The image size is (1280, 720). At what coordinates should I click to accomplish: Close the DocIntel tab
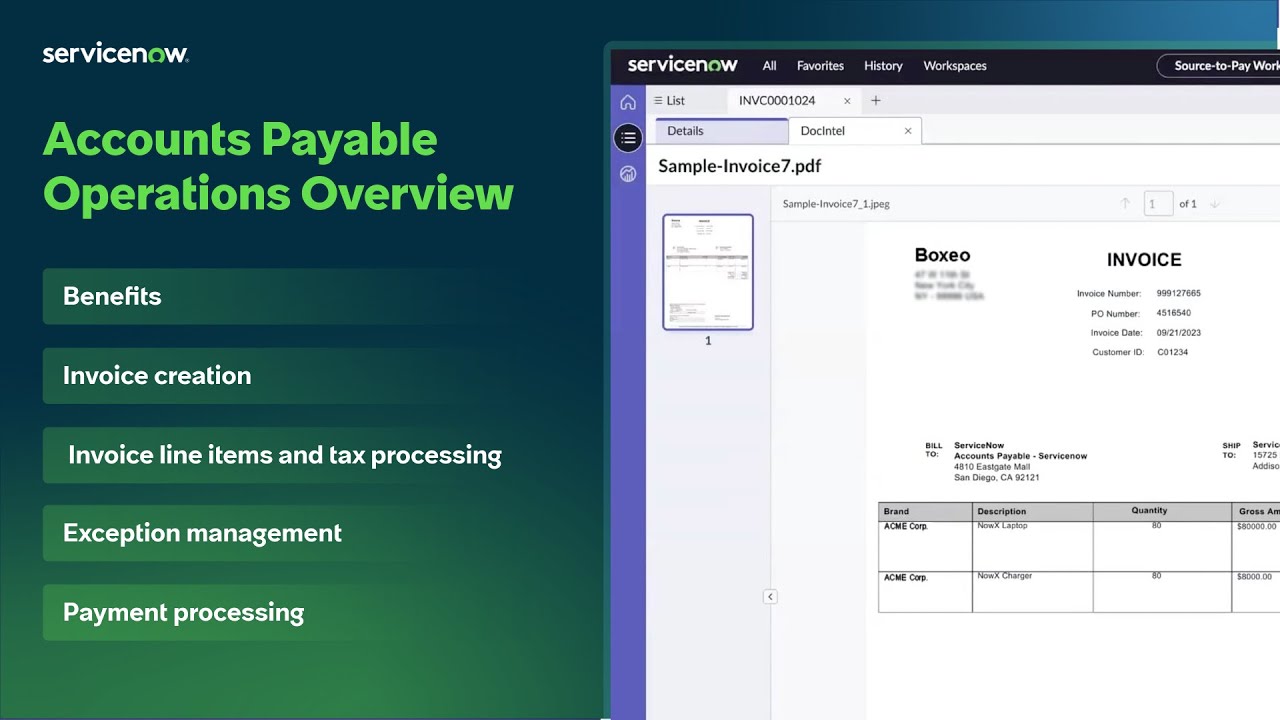pyautogui.click(x=908, y=131)
